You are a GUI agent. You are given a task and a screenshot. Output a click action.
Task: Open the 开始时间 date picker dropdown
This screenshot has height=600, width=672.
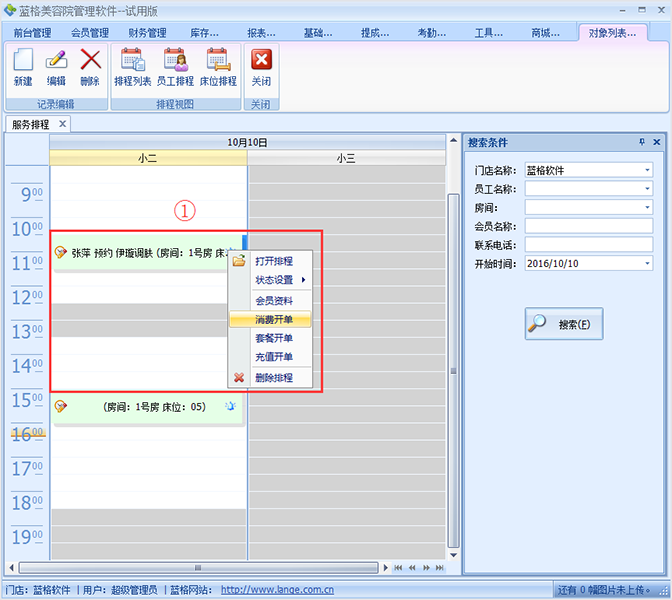click(x=647, y=263)
